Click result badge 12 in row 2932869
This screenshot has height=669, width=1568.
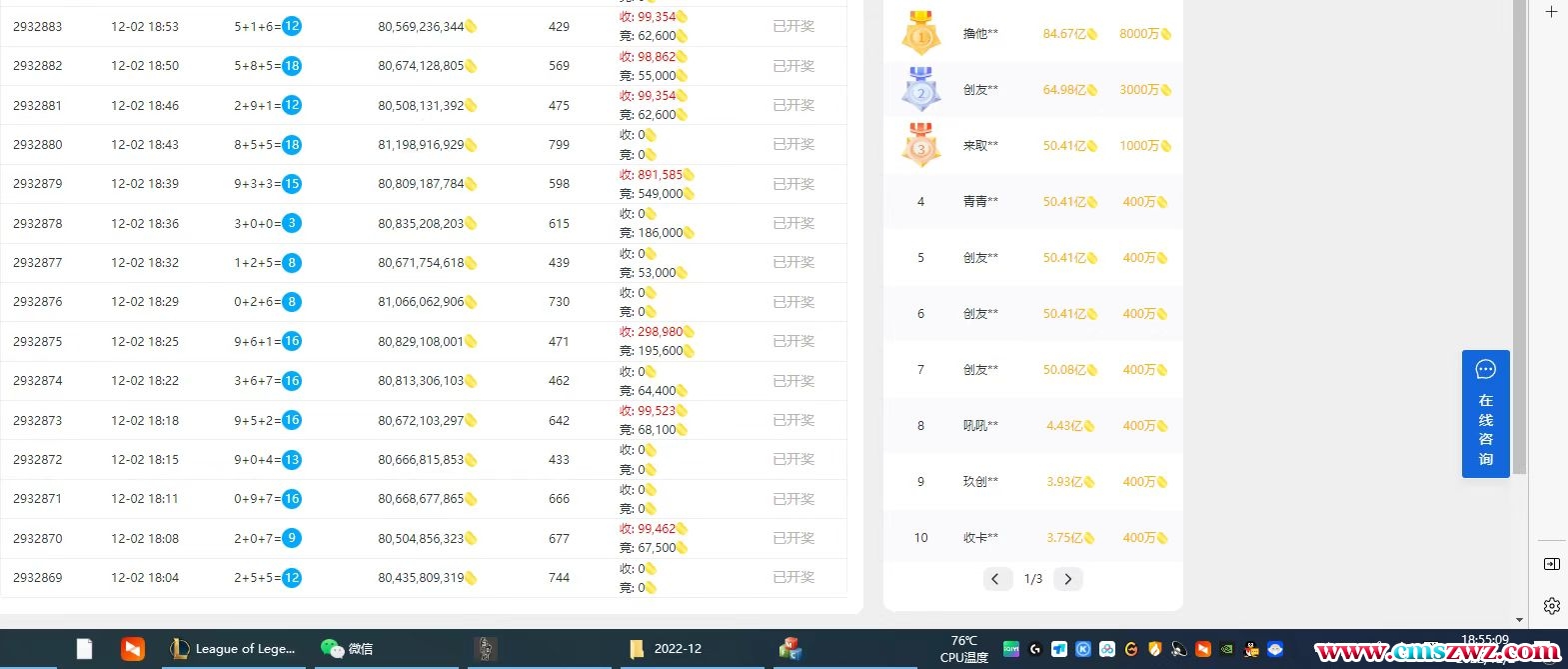292,578
